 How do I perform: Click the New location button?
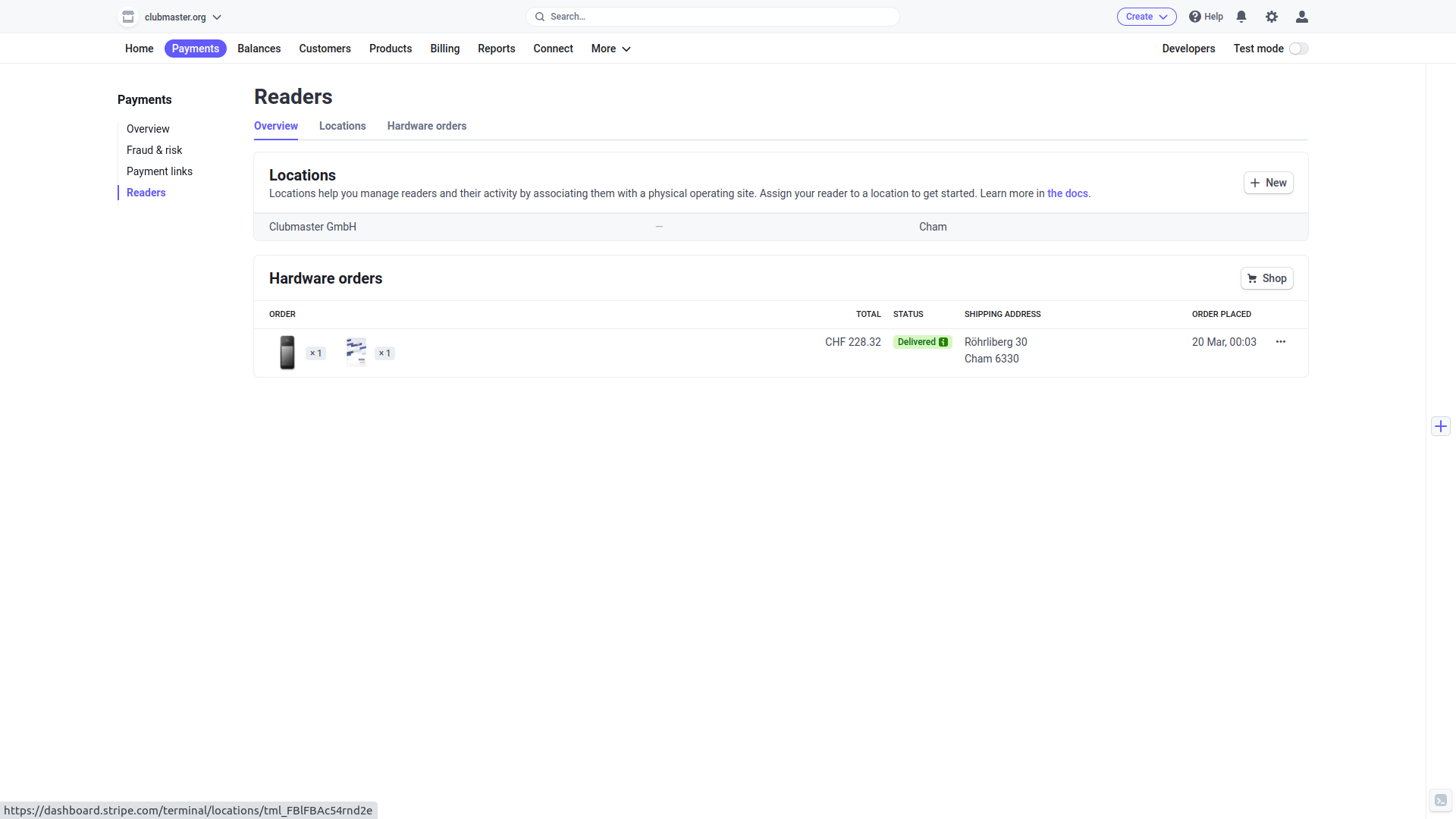1268,183
